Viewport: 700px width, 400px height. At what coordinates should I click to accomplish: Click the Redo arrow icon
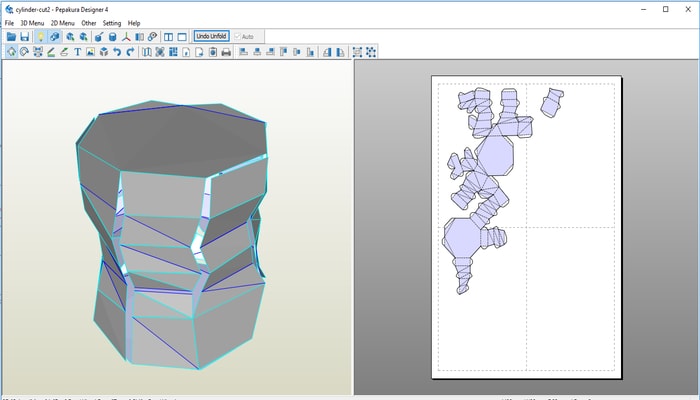(x=131, y=51)
